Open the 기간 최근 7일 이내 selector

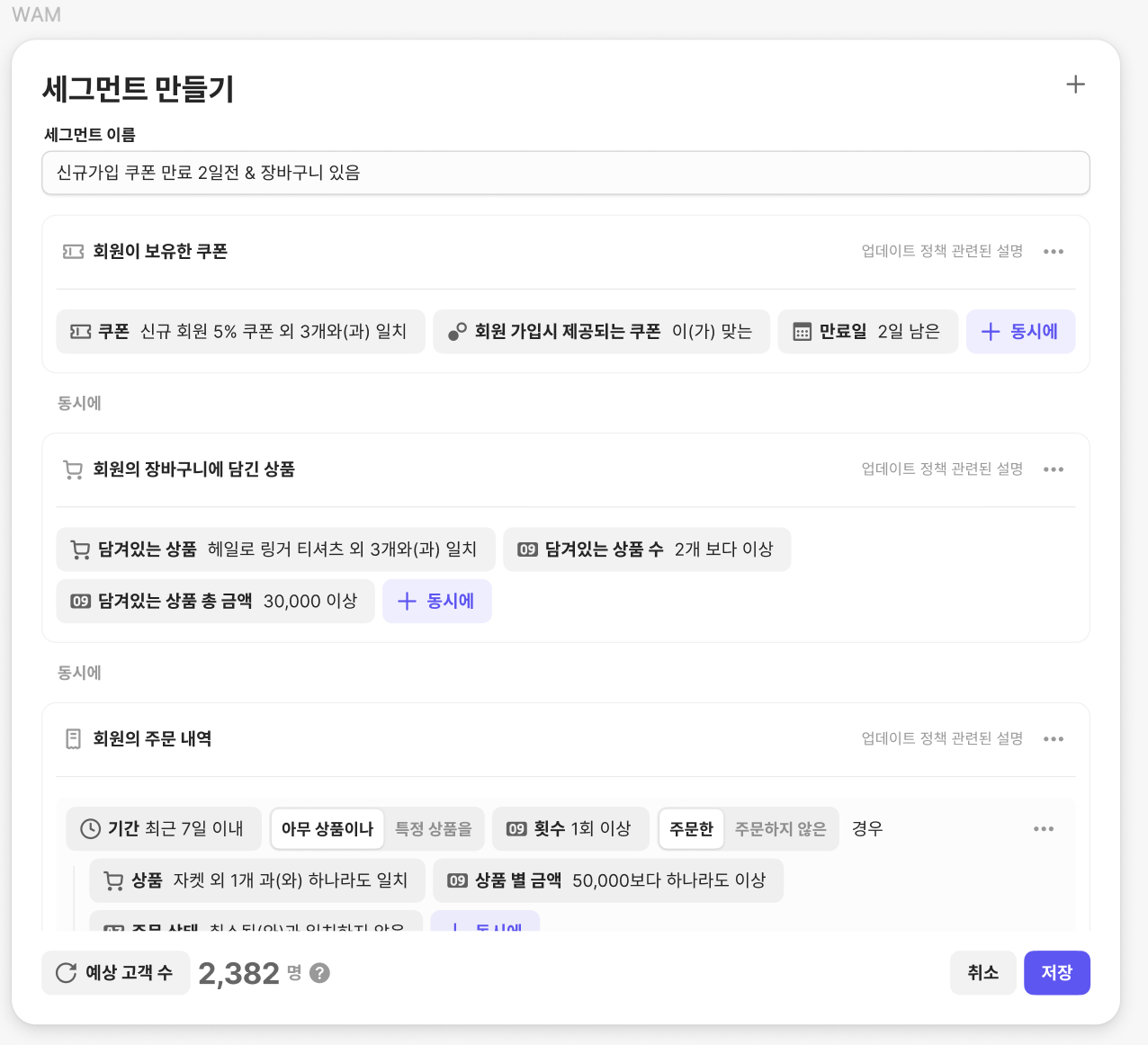164,829
